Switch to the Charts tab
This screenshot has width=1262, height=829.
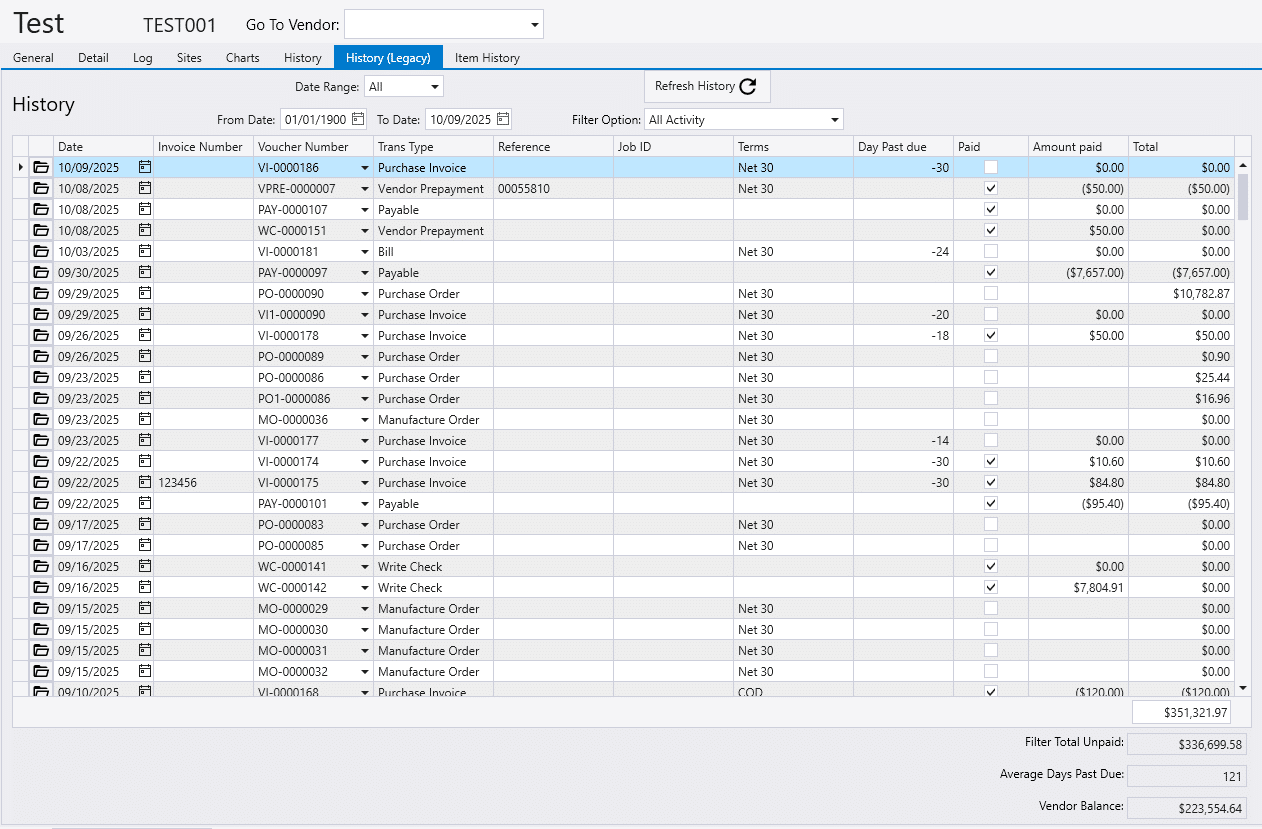tap(242, 58)
